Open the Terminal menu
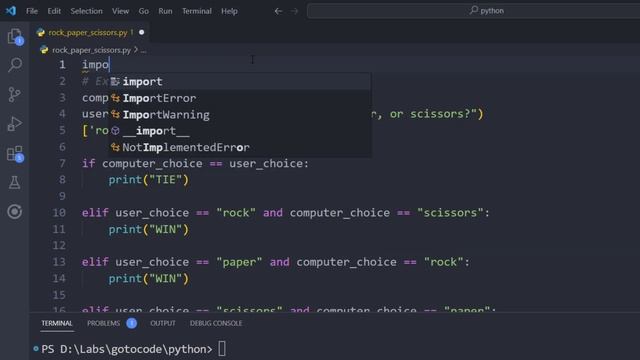The height and width of the screenshot is (360, 640). click(x=197, y=11)
